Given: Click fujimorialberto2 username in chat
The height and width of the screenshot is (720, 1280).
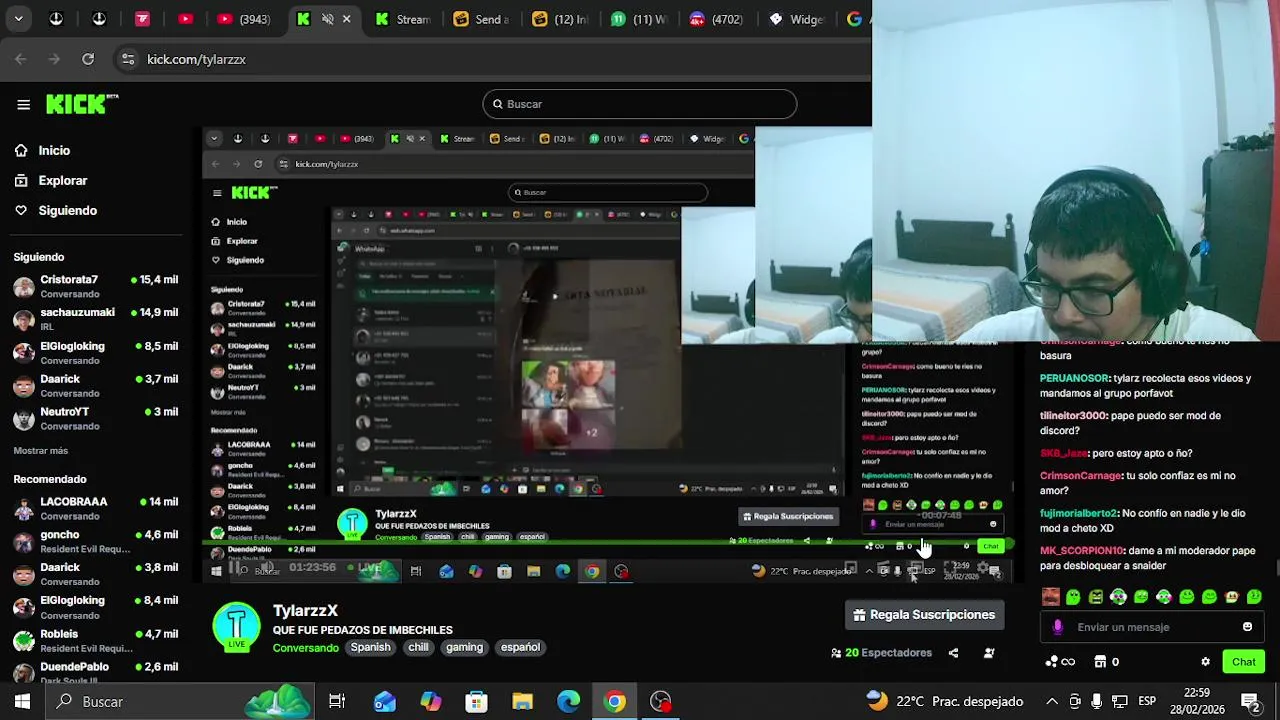Looking at the screenshot, I should click(x=1079, y=513).
